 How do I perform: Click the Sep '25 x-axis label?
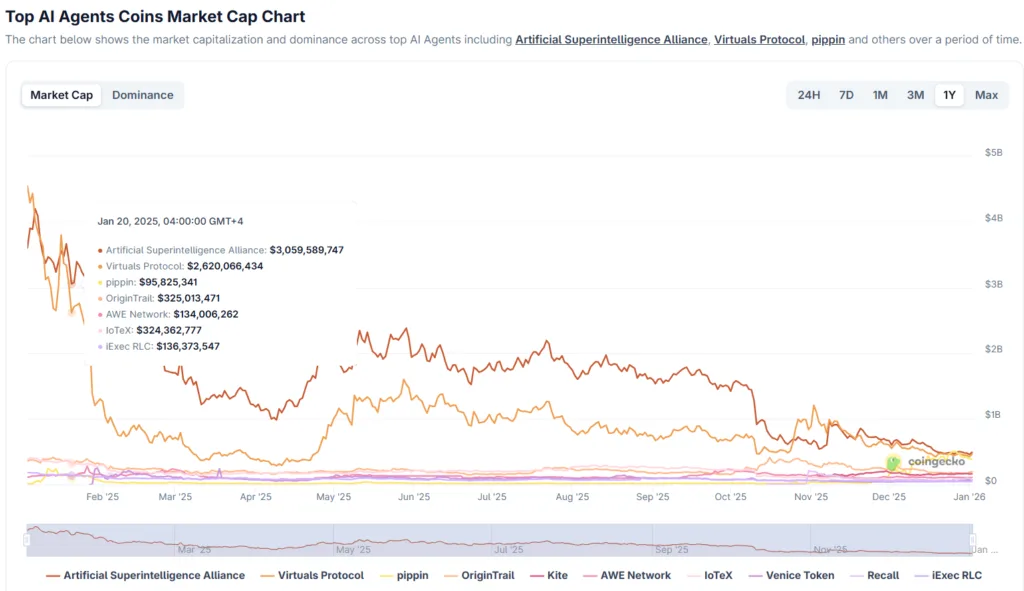652,497
